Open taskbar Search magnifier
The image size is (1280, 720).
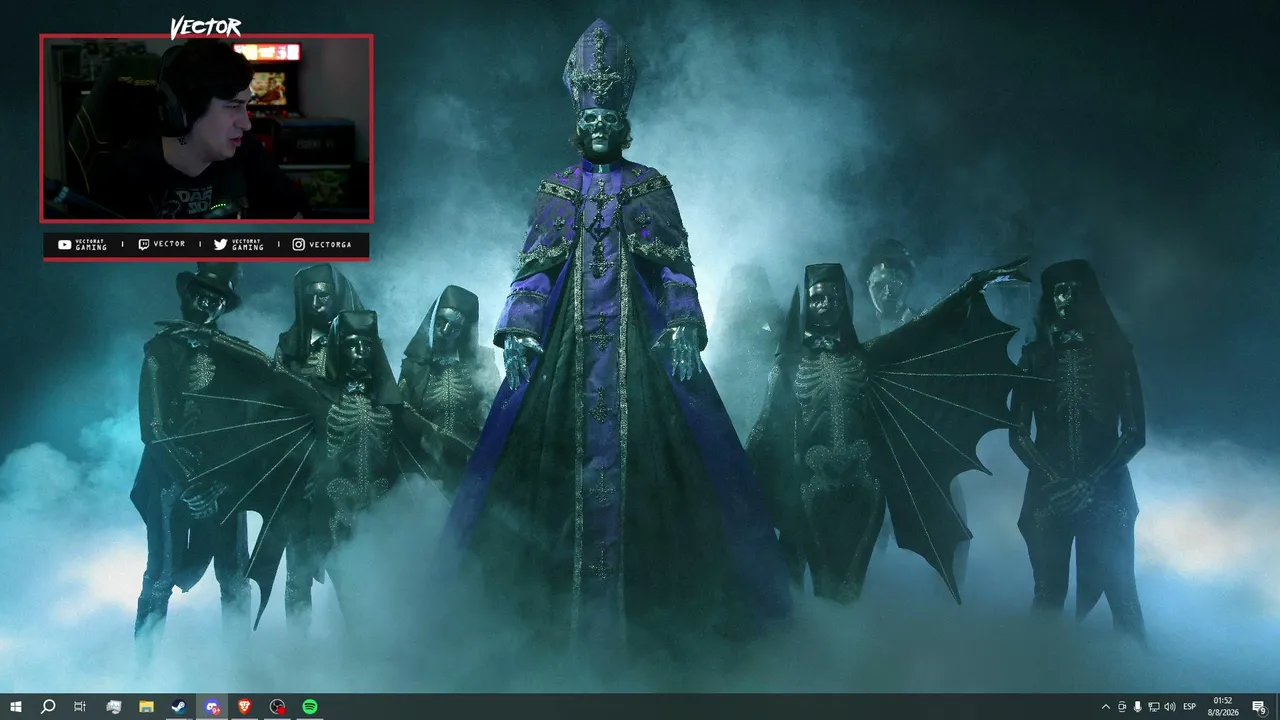(x=48, y=707)
